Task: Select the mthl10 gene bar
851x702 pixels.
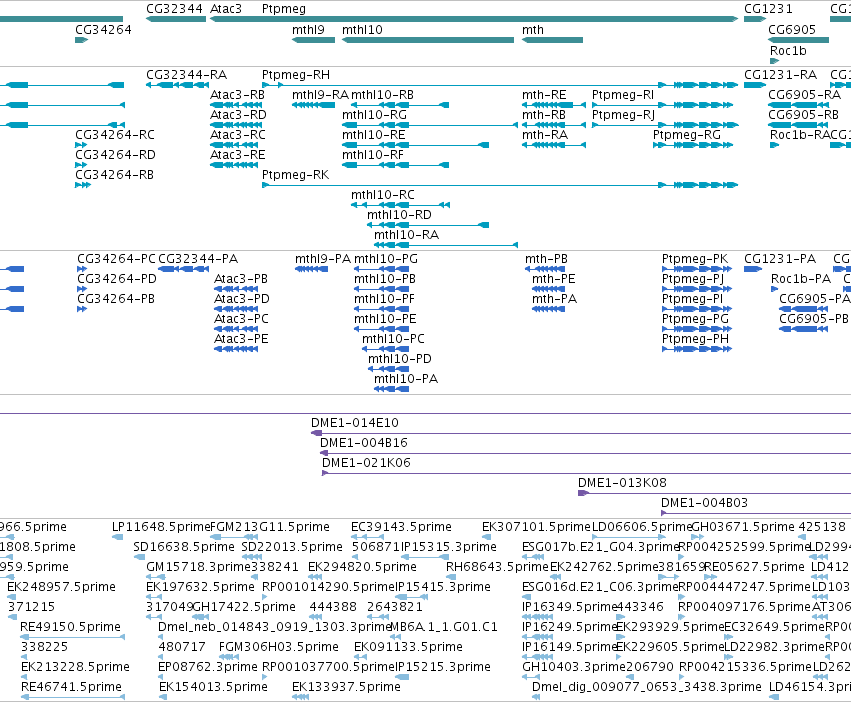Action: click(428, 40)
